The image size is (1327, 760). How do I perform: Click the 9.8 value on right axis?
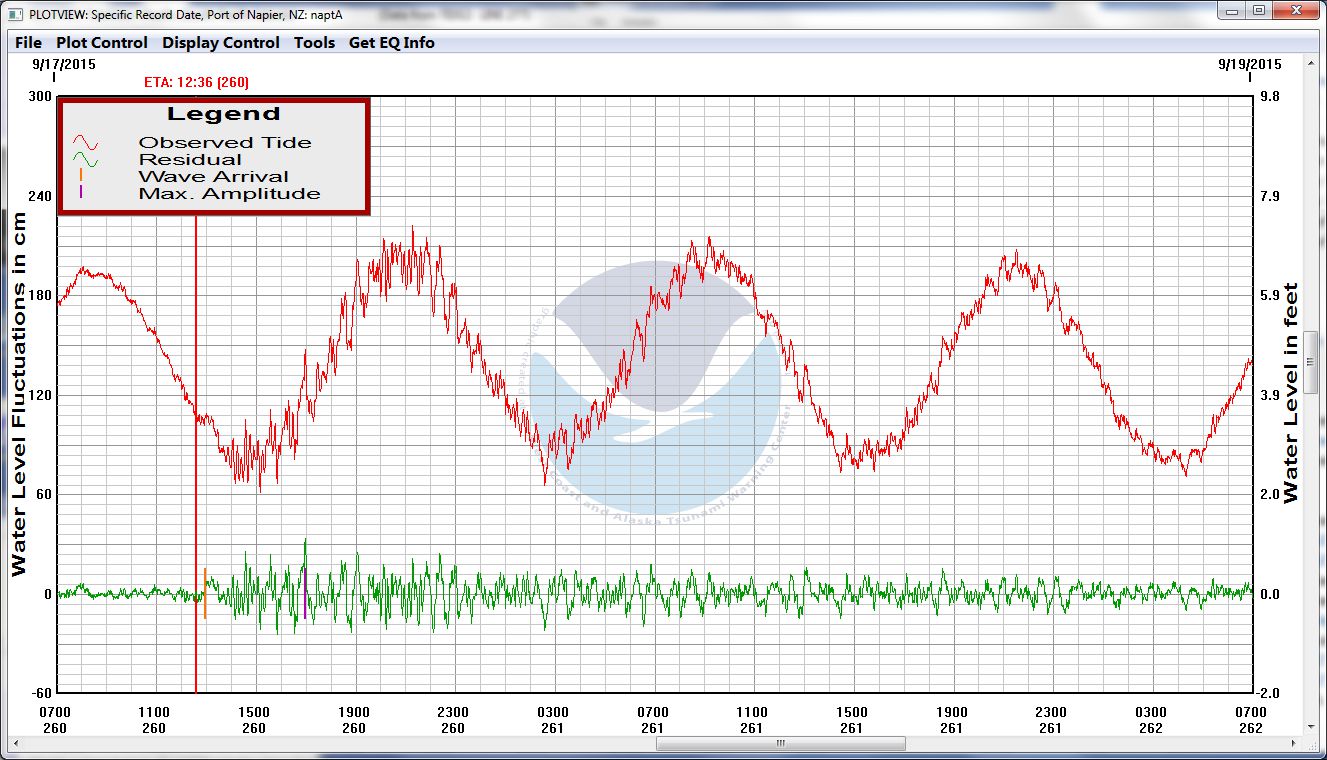click(1269, 96)
